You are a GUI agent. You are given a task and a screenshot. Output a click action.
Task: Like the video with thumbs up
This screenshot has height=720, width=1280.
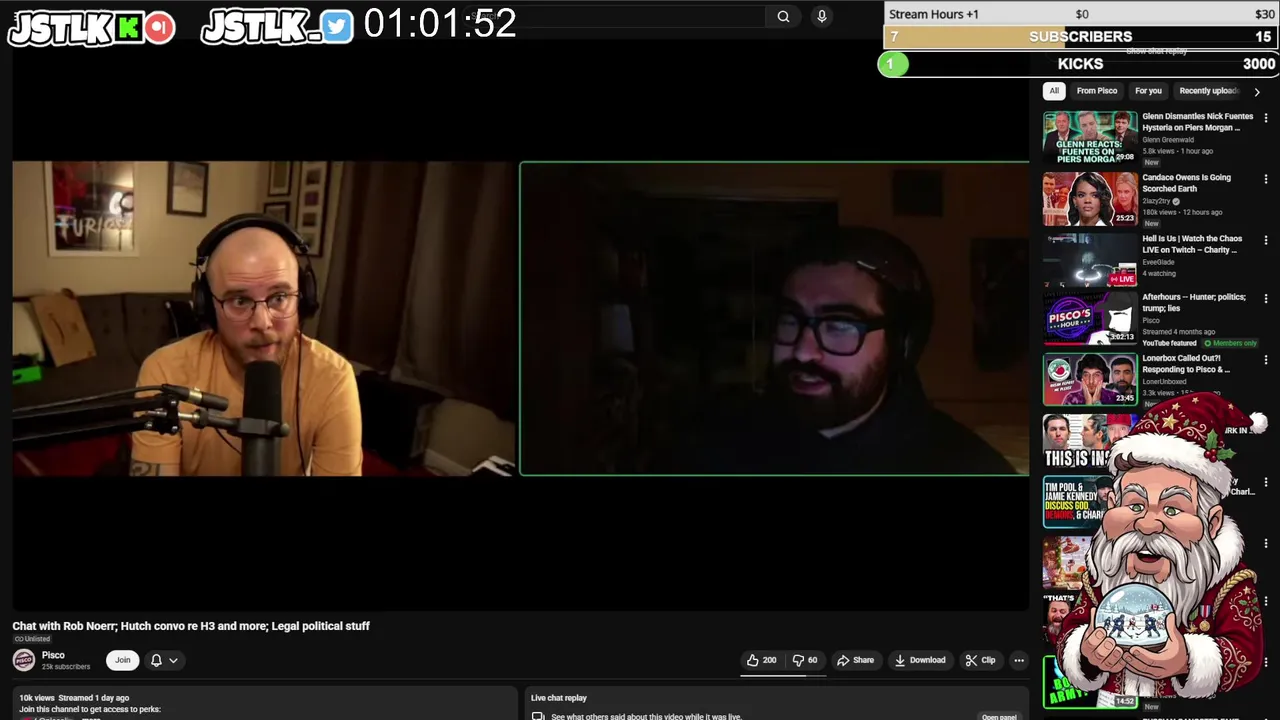761,660
